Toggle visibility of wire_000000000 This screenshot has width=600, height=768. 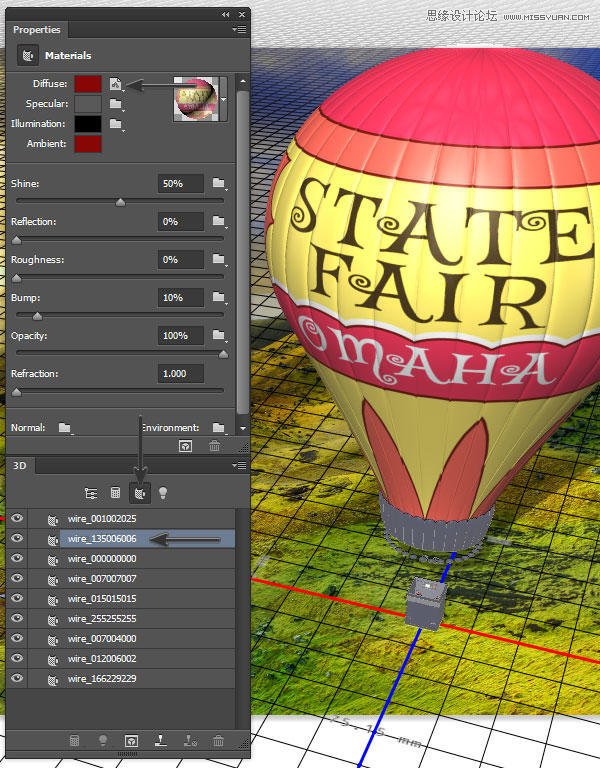tap(17, 558)
